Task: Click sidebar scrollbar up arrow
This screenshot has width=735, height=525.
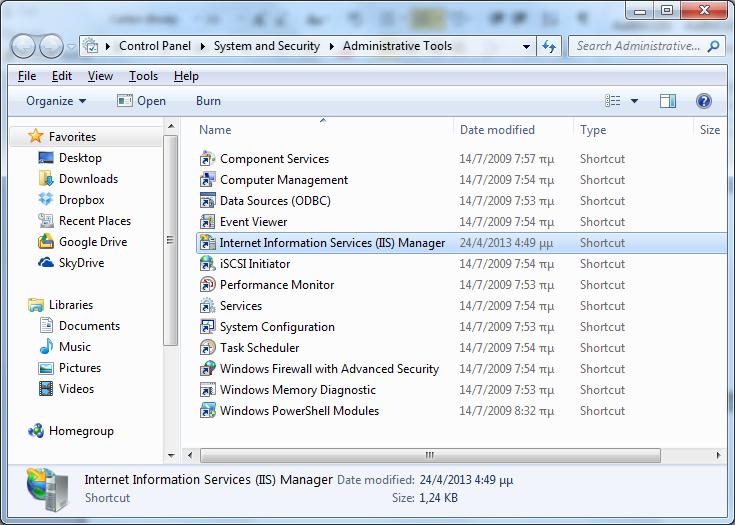Action: point(171,127)
